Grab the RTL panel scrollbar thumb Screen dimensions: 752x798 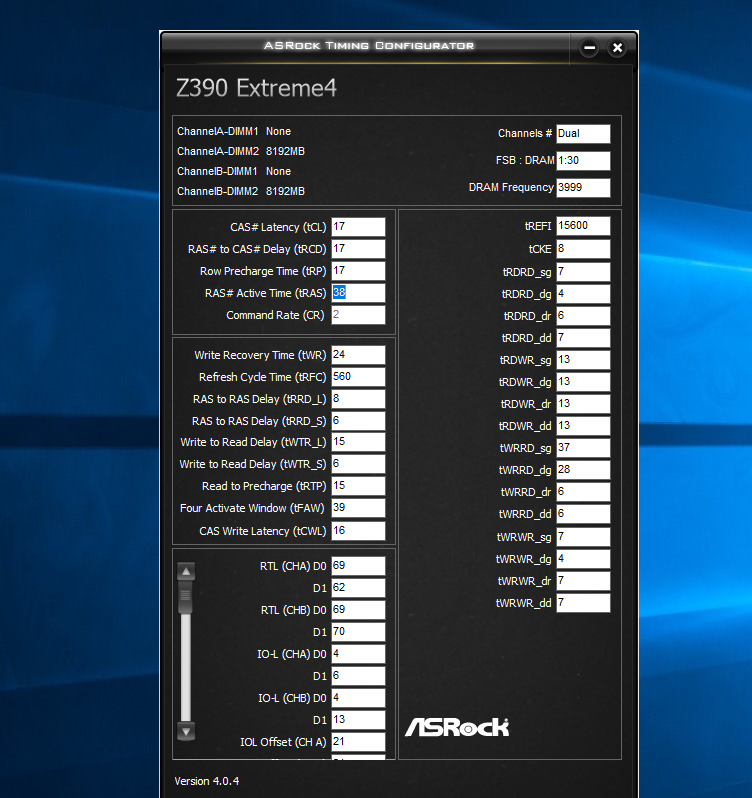point(186,596)
